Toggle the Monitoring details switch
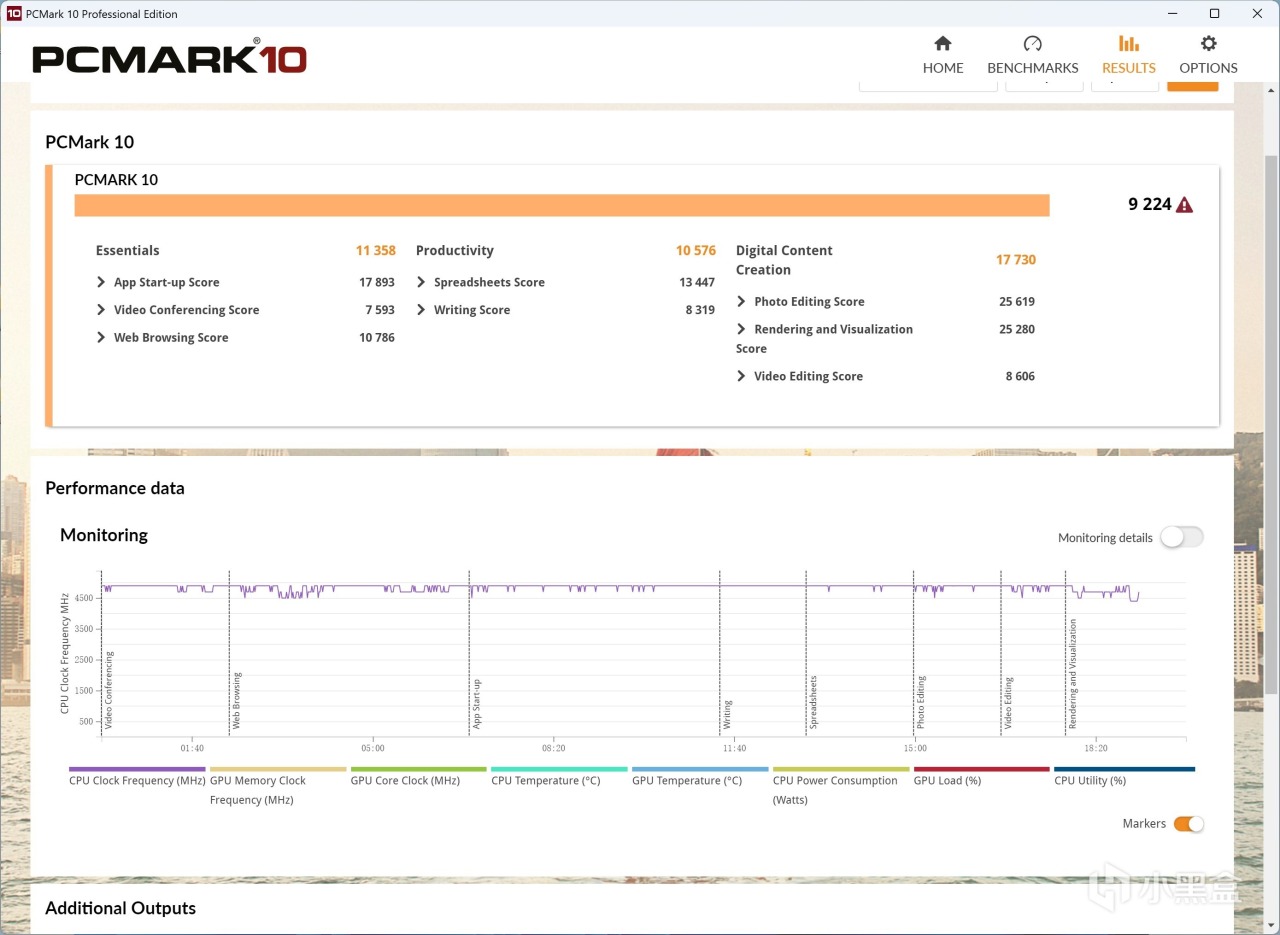 coord(1181,537)
